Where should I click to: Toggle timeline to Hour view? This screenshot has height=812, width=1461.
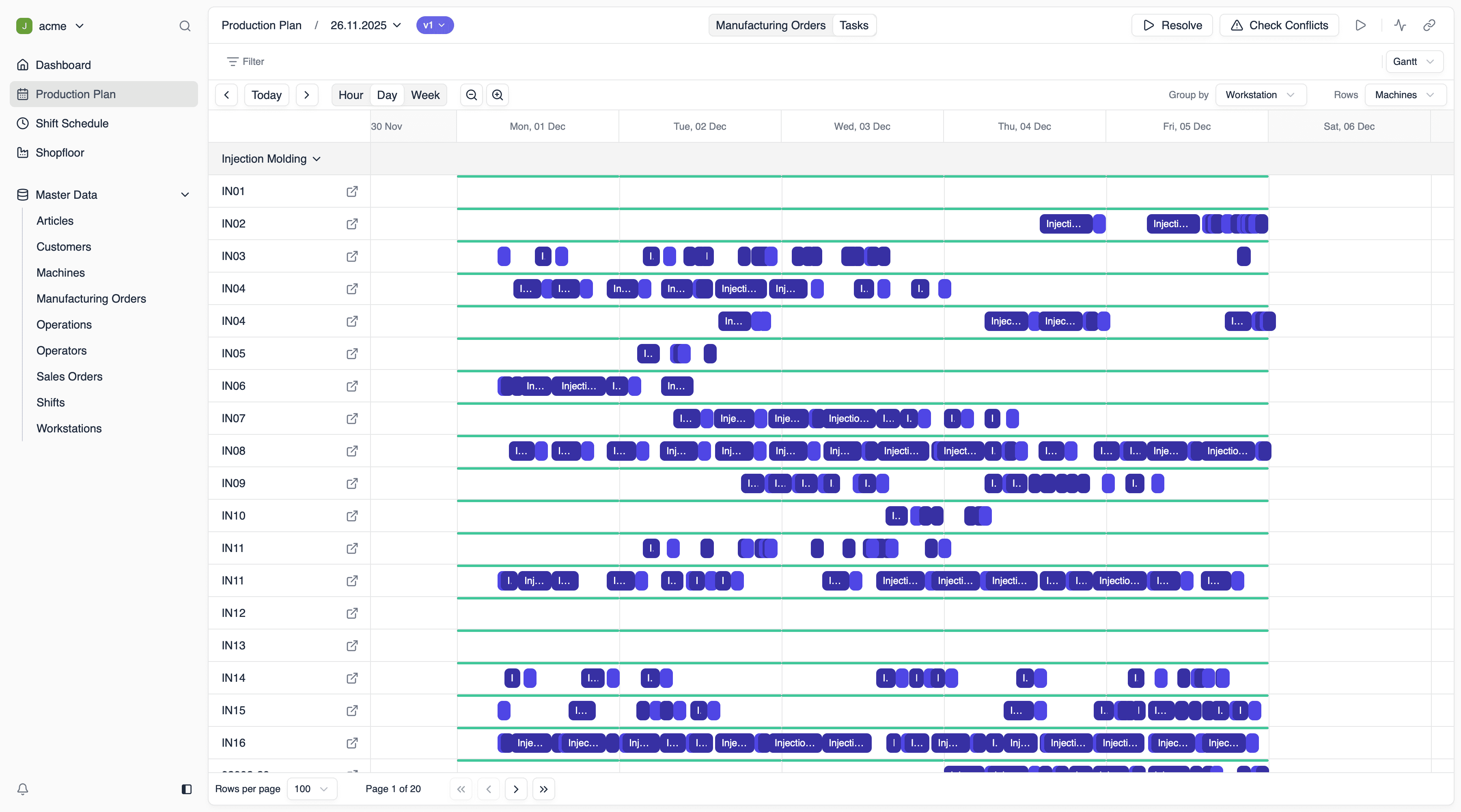point(351,95)
